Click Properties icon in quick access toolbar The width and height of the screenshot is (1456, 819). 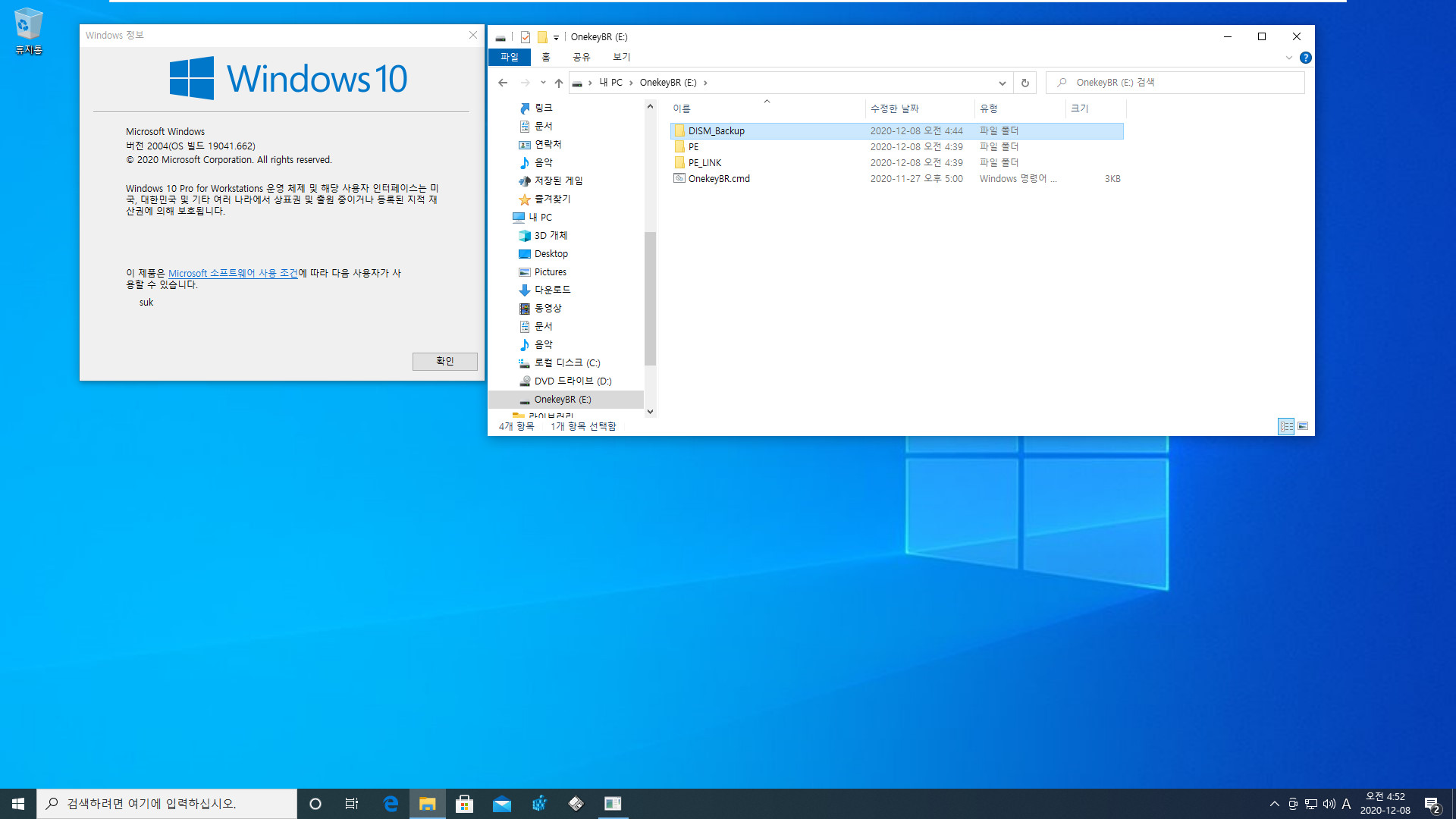tap(525, 36)
